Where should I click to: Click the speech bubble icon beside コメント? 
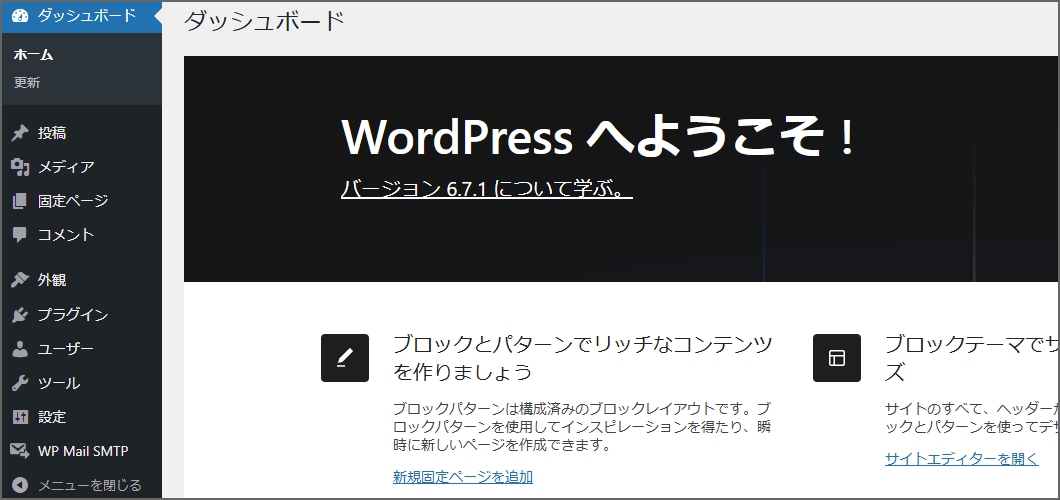click(19, 235)
